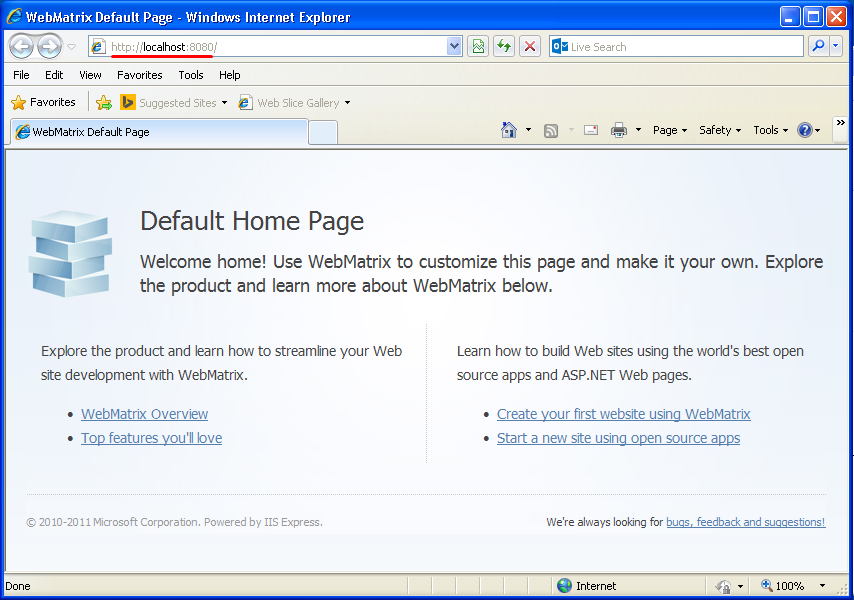Click the Forward navigation arrow button

point(50,46)
